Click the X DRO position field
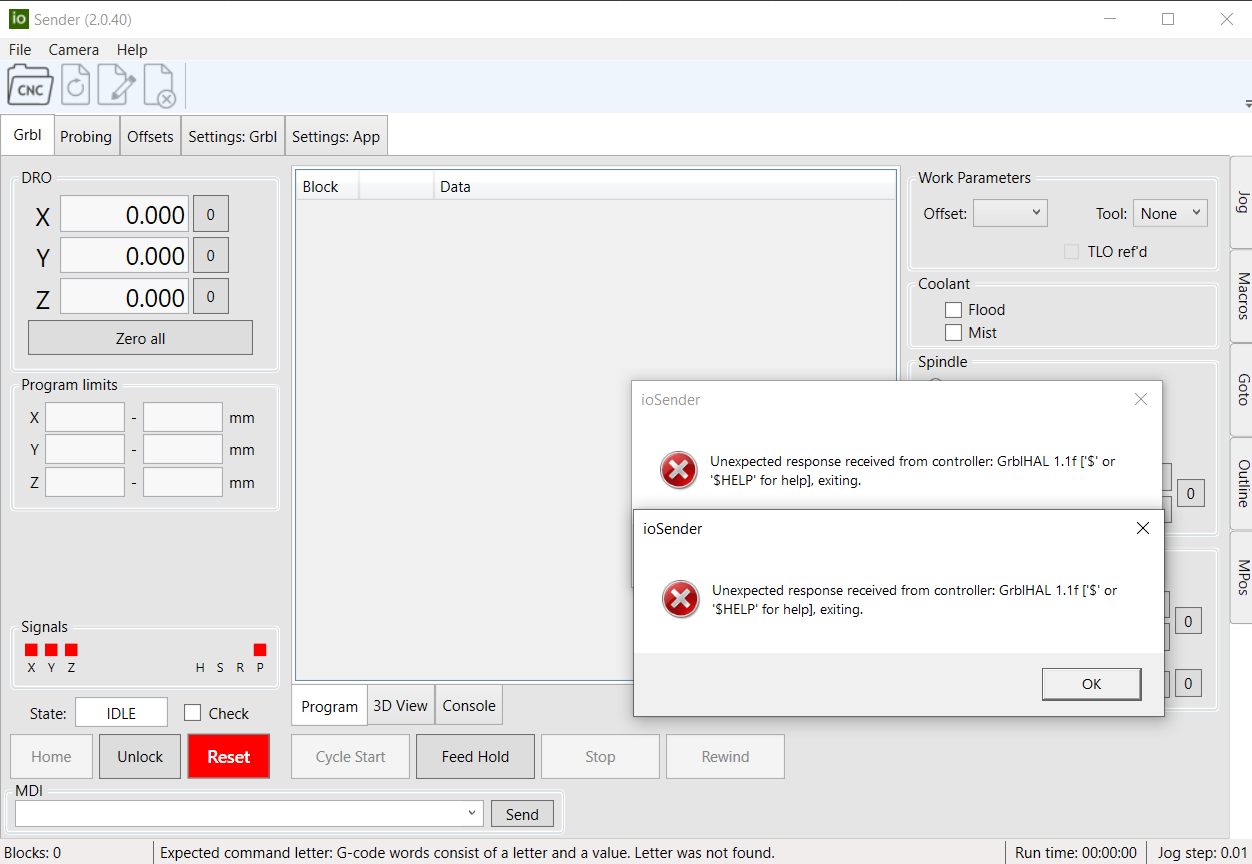The width and height of the screenshot is (1252, 864). 124,215
